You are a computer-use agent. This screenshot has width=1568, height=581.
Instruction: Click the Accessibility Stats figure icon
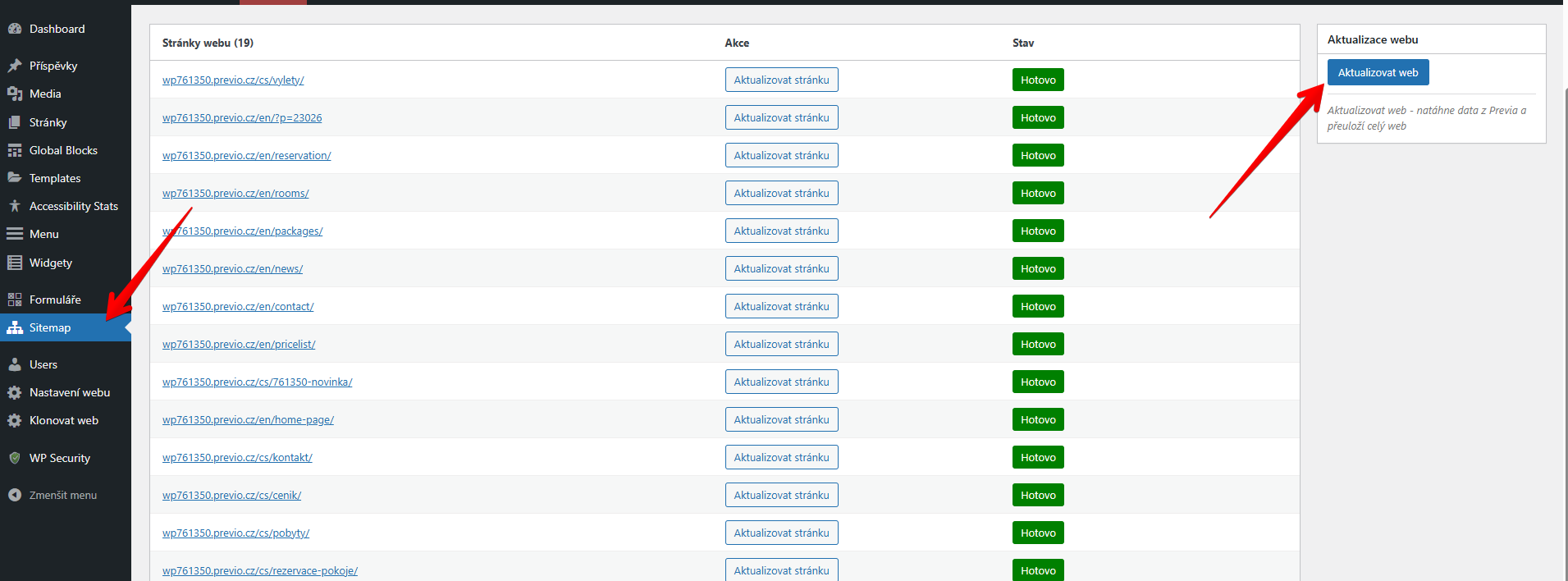15,206
